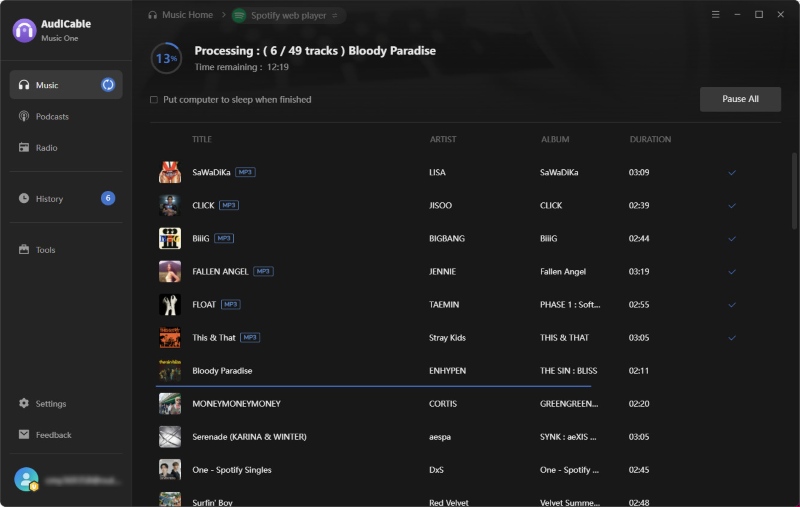This screenshot has height=507, width=800.
Task: Open the Music section in sidebar
Action: point(66,85)
